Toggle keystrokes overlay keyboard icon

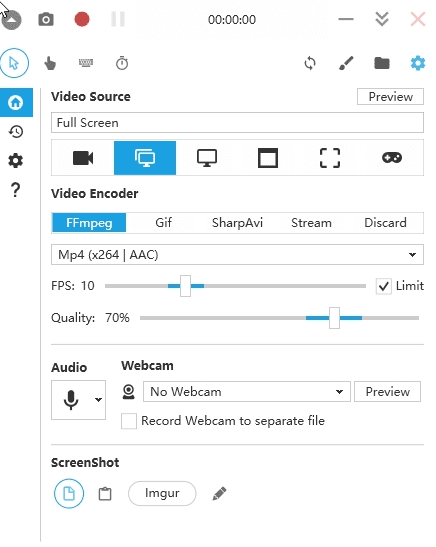click(x=86, y=63)
